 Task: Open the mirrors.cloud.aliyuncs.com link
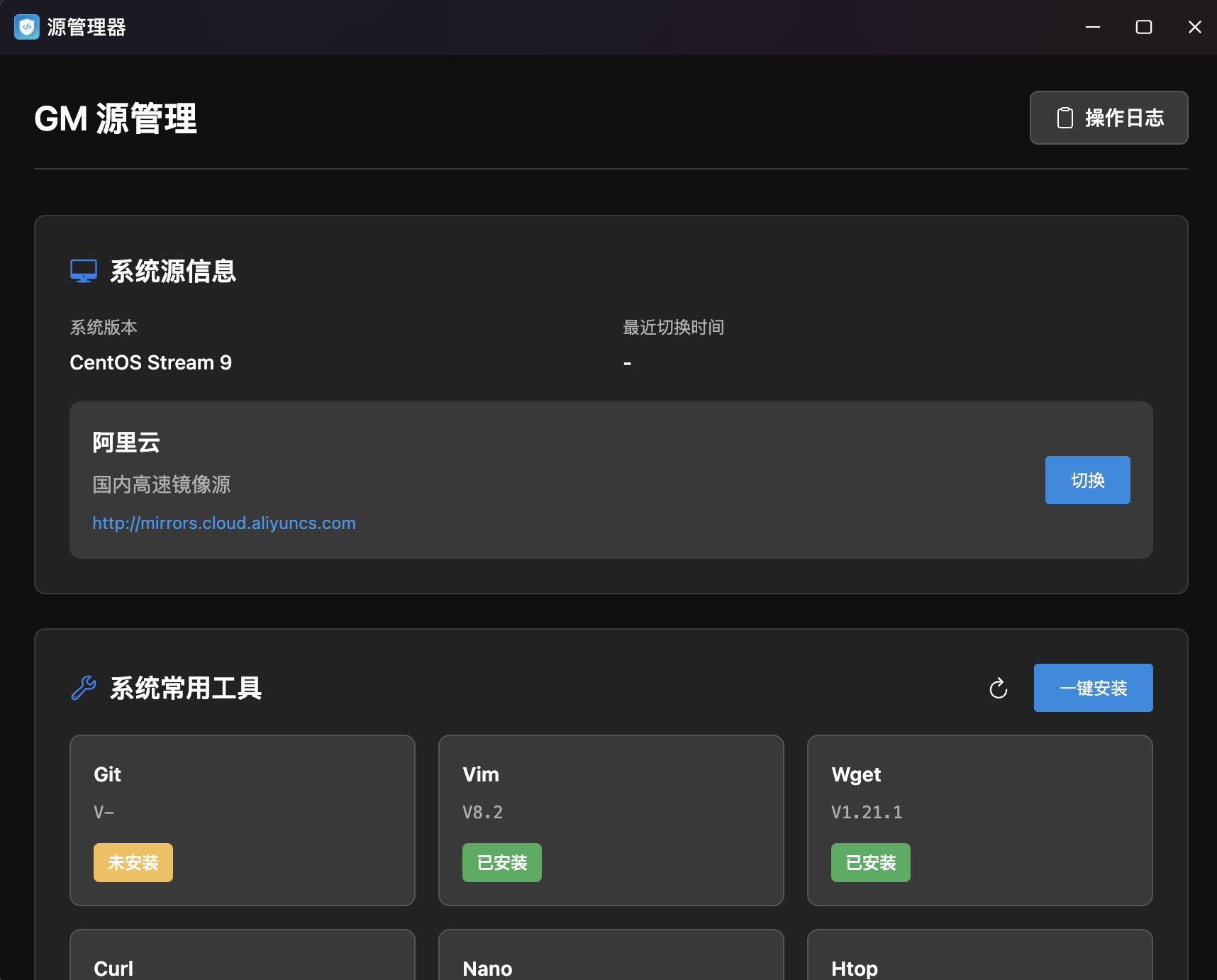point(224,523)
